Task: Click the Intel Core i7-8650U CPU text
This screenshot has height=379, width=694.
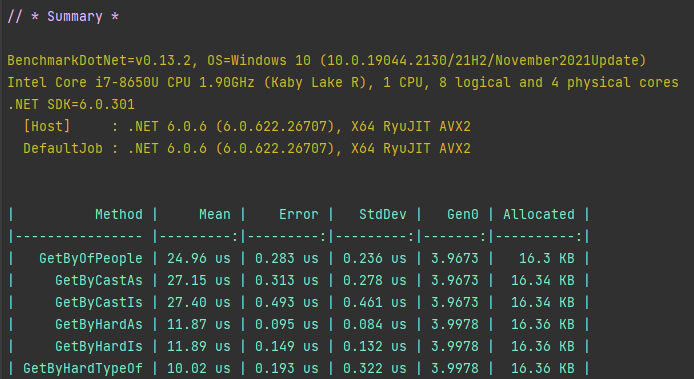Action: pos(99,82)
